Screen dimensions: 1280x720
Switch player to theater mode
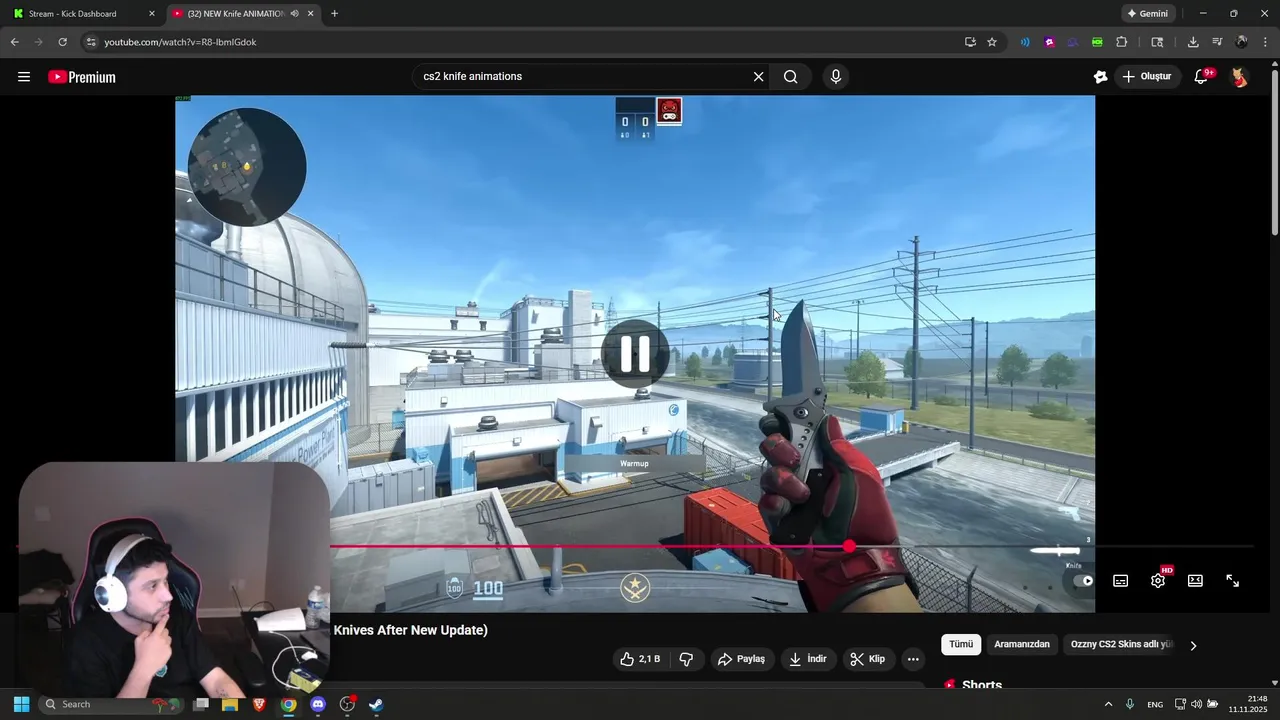[1195, 581]
